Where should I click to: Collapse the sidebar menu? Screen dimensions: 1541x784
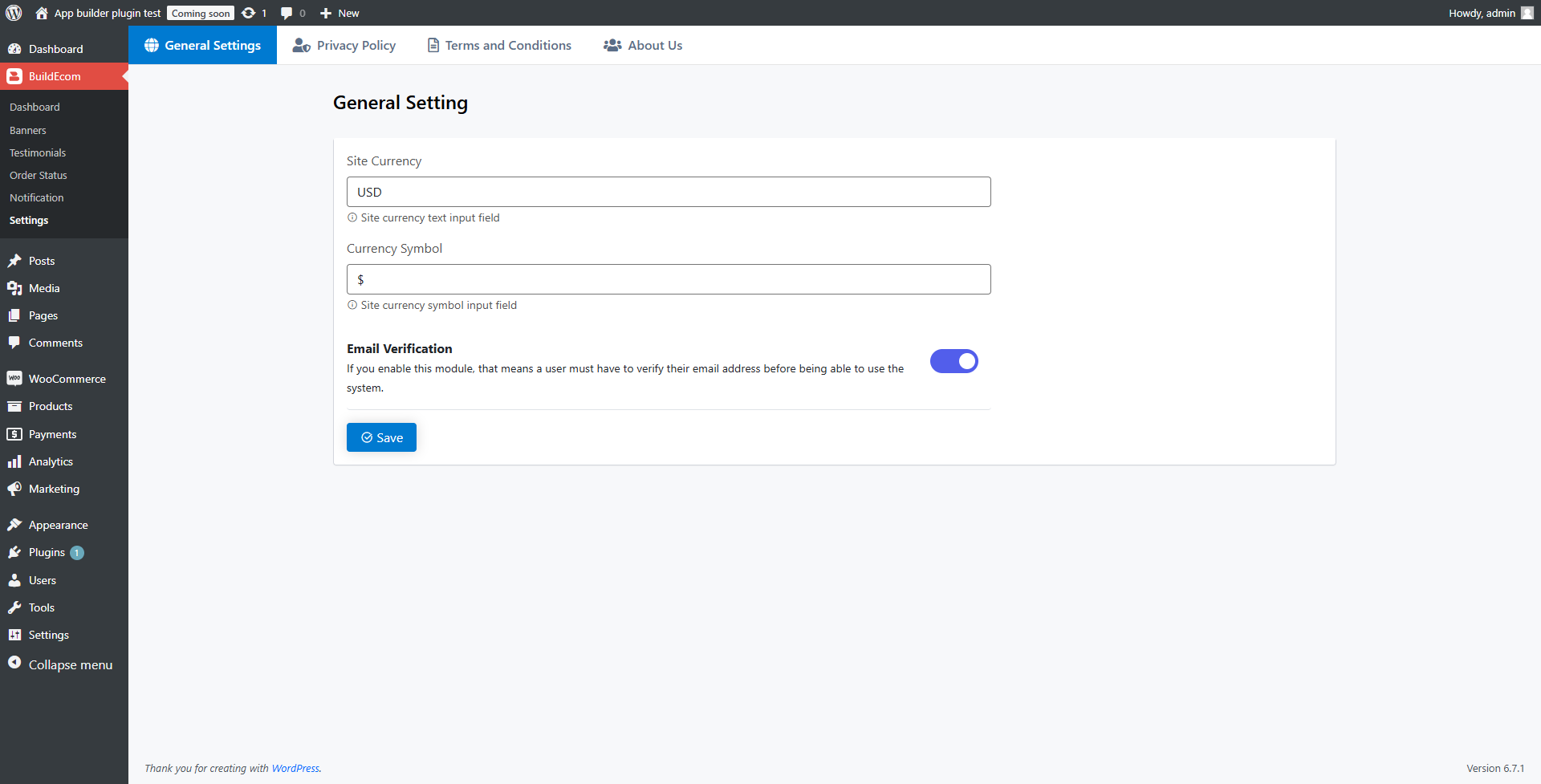(70, 664)
